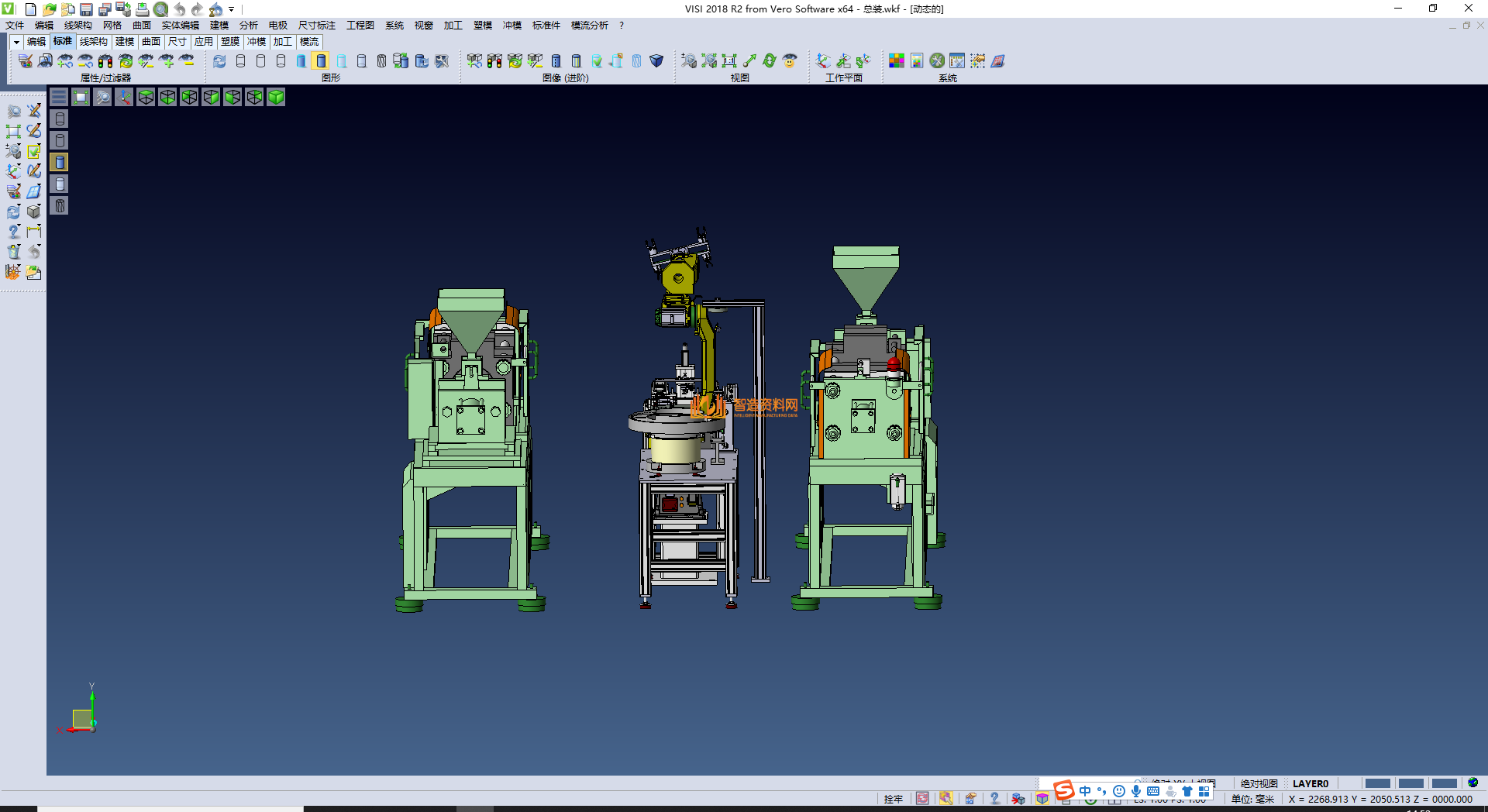Click the first blue color swatch in status bar

pyautogui.click(x=1377, y=783)
